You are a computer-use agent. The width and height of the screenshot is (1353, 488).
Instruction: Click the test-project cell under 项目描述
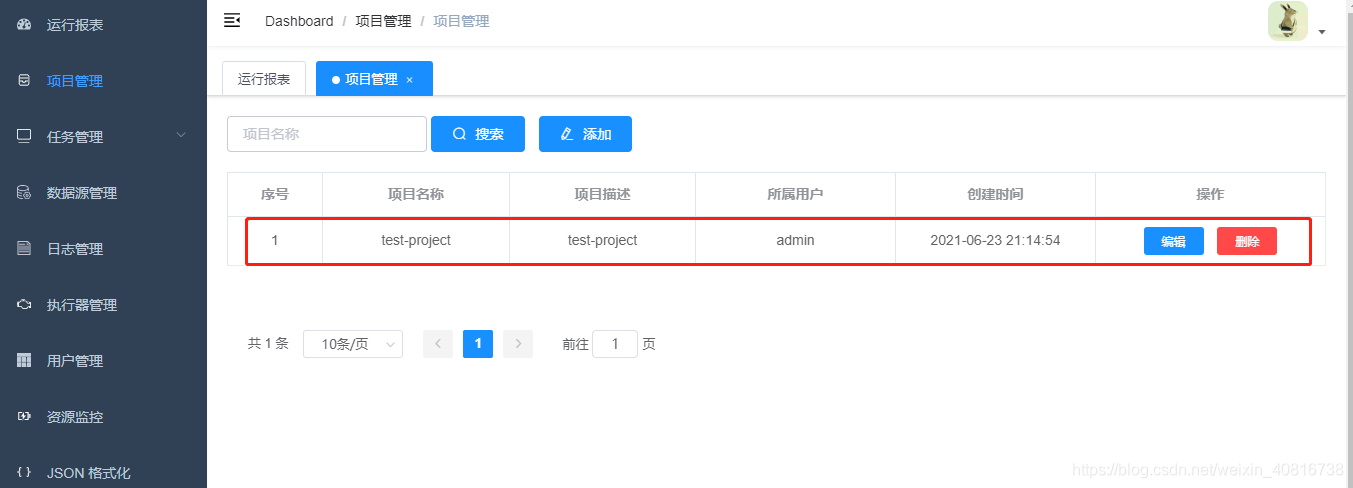(602, 241)
